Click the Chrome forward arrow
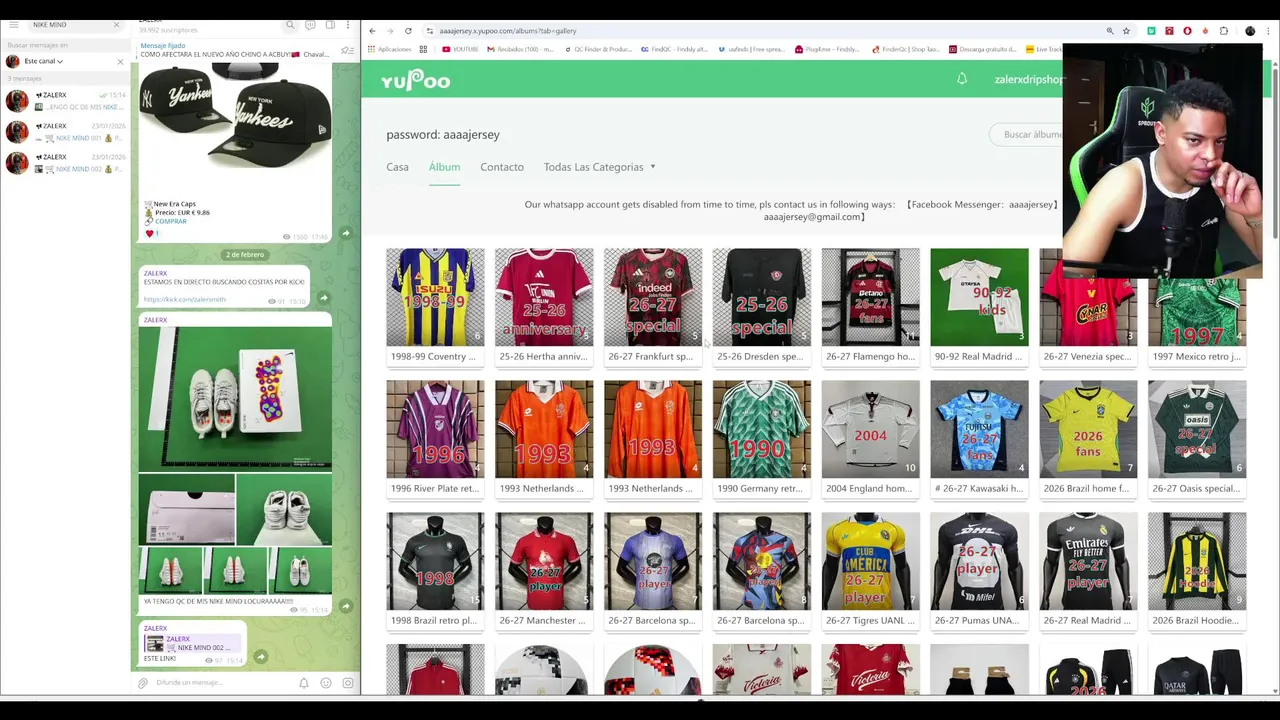The image size is (1280, 720). coord(390,31)
